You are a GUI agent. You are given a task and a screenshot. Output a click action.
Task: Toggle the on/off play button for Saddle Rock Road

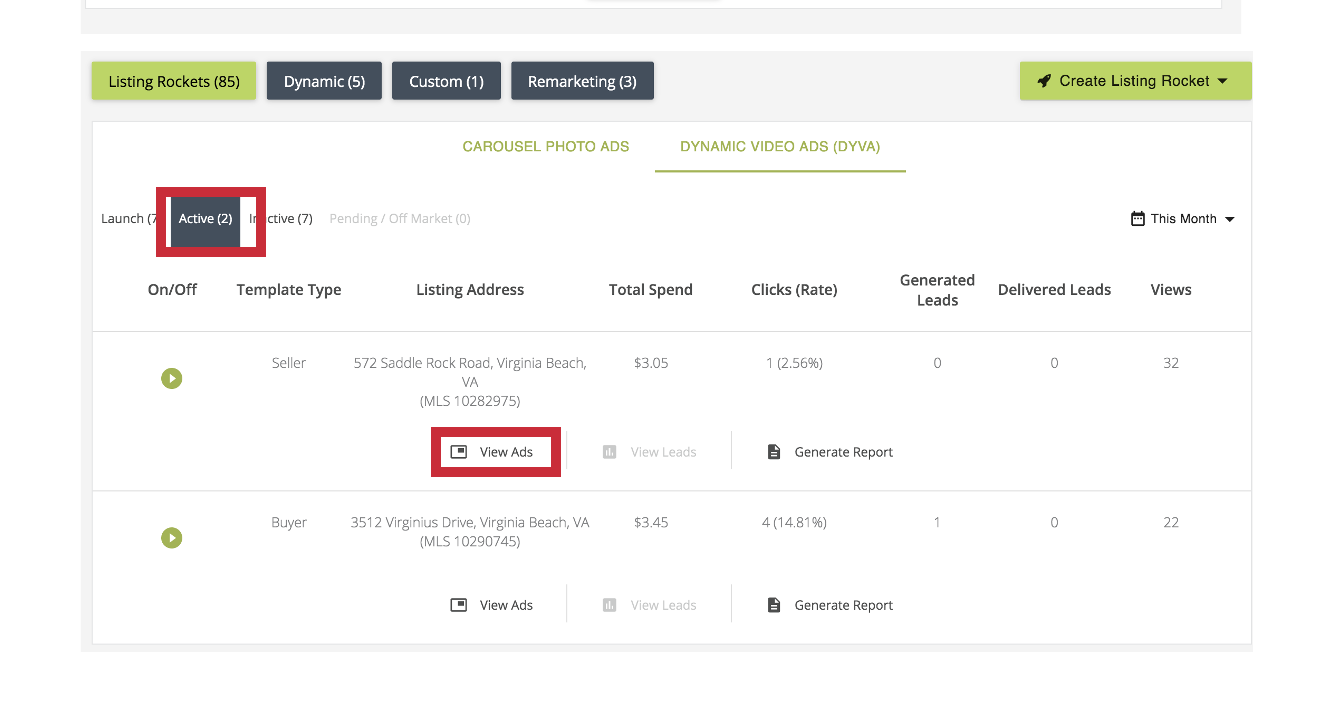tap(172, 379)
